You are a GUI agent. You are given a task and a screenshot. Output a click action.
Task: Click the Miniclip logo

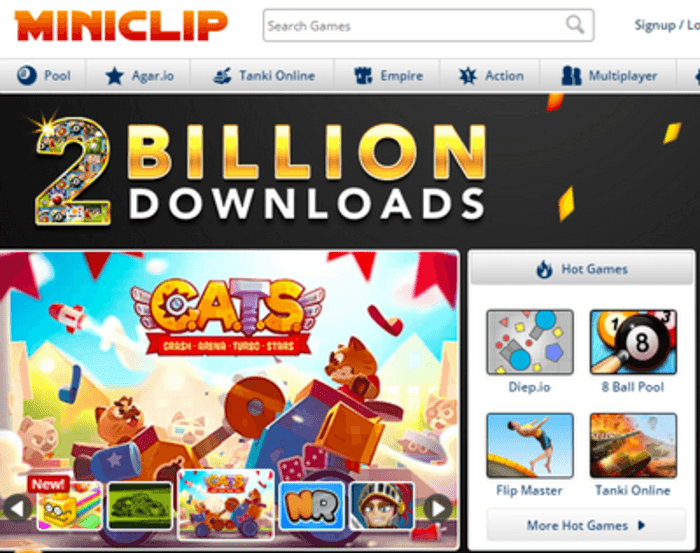[x=121, y=25]
